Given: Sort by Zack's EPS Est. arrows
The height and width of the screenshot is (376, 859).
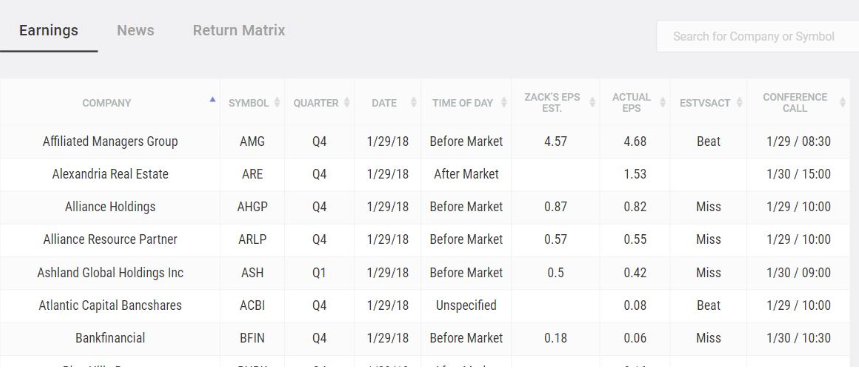Looking at the screenshot, I should pos(592,102).
